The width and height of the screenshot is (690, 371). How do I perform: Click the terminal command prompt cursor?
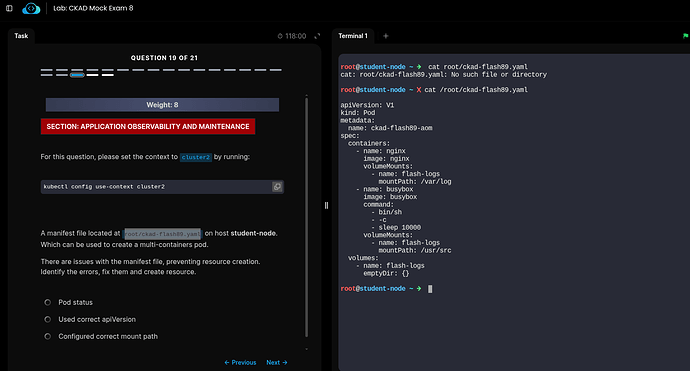[430, 289]
